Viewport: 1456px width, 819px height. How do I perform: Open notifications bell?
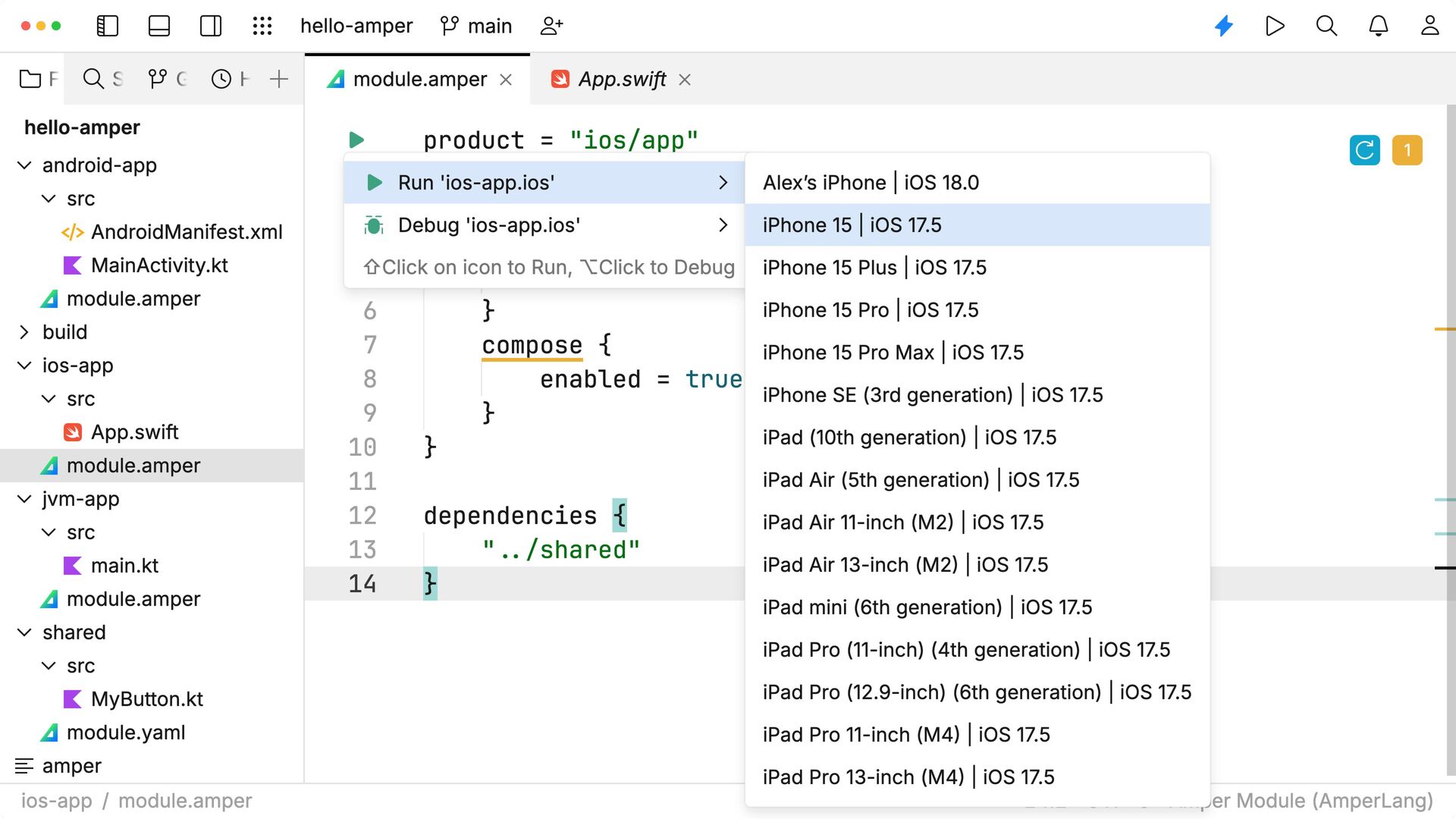(1378, 26)
